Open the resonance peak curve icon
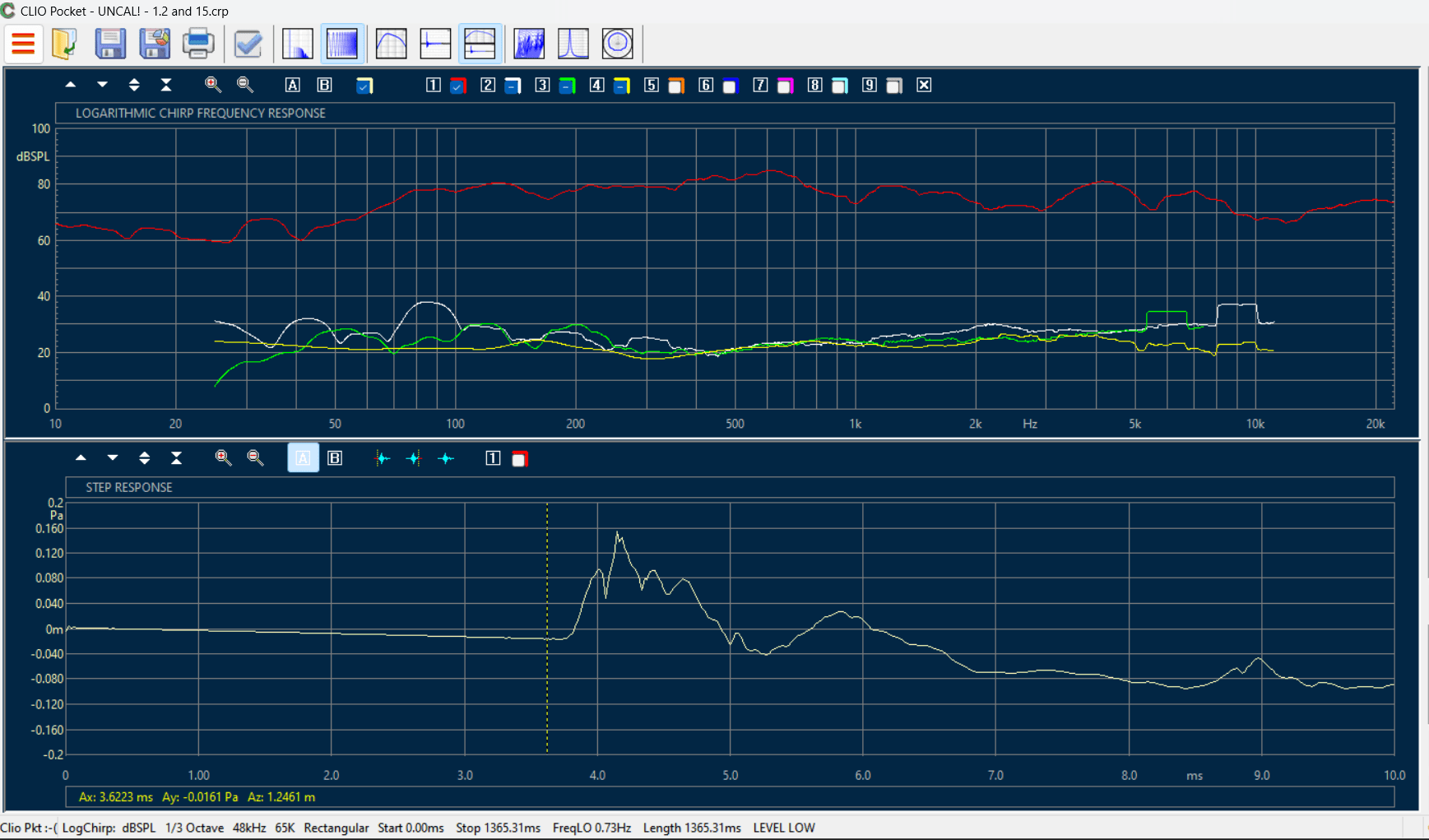 (x=573, y=44)
